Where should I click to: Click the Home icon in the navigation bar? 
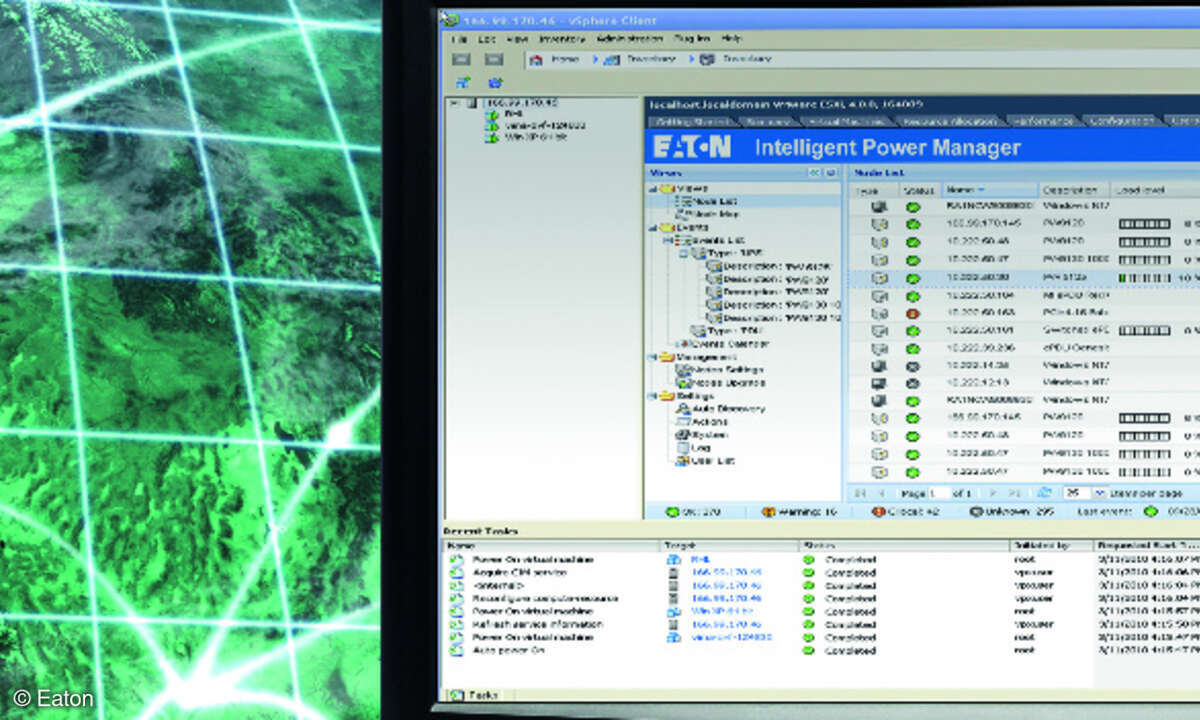tap(537, 59)
